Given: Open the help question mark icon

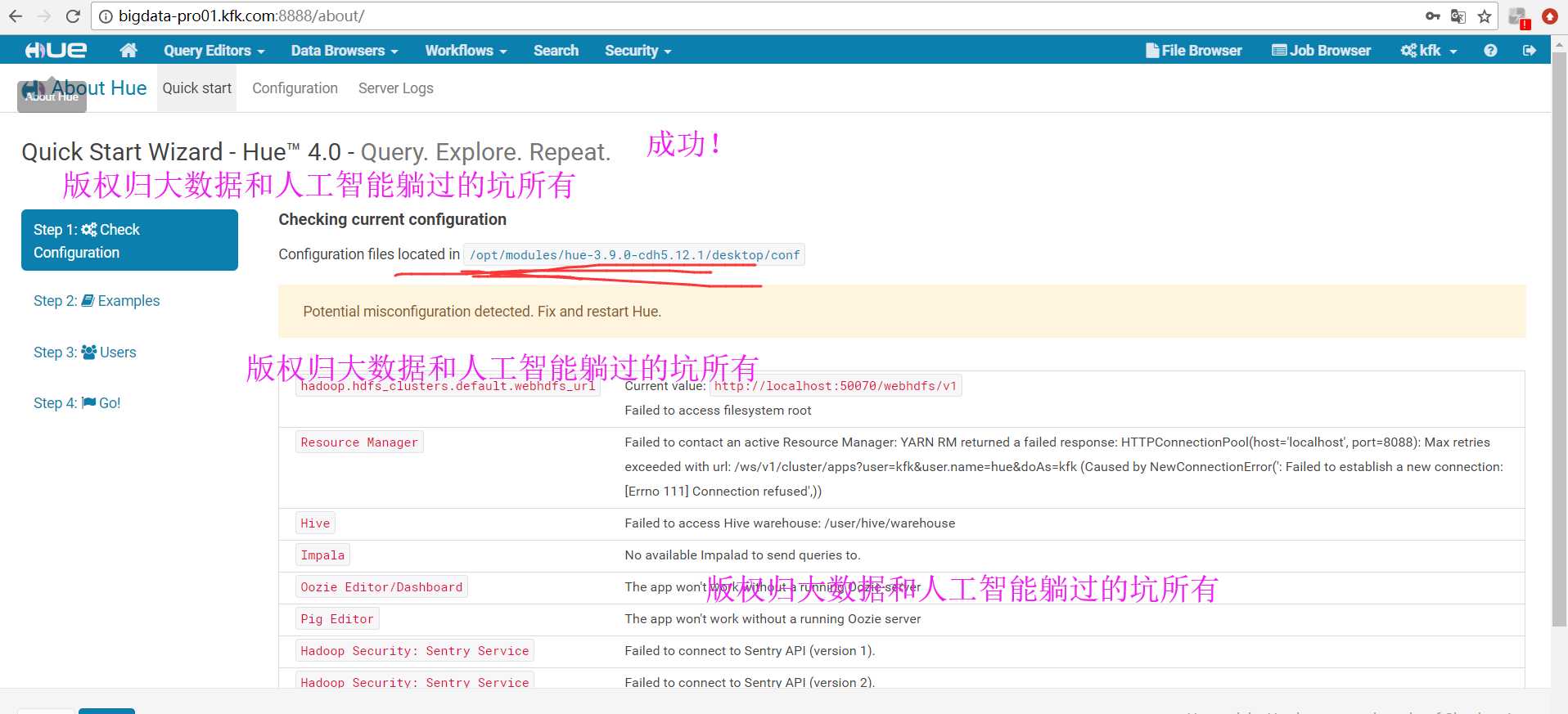Looking at the screenshot, I should [1490, 51].
